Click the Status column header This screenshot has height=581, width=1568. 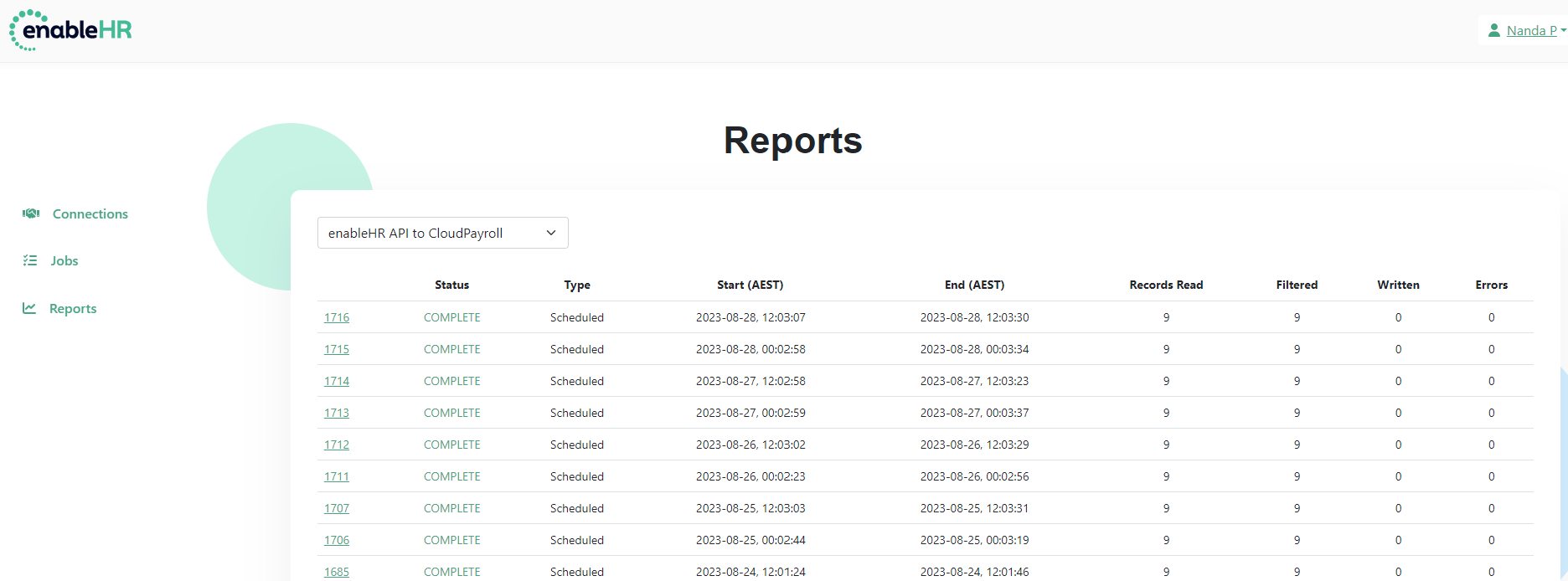coord(452,285)
